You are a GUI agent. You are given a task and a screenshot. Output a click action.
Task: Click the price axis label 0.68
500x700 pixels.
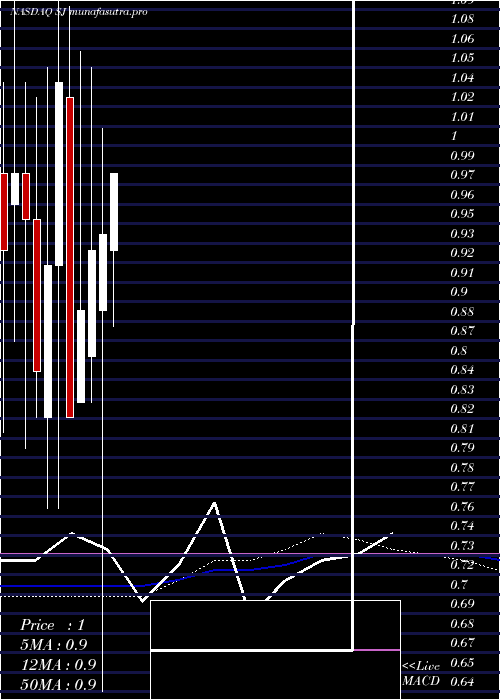(462, 623)
